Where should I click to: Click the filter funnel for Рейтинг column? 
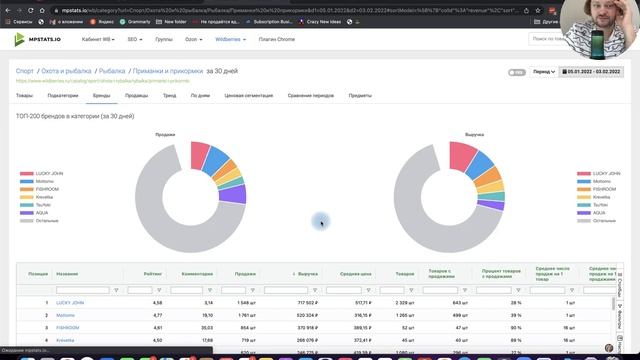[x=159, y=290]
